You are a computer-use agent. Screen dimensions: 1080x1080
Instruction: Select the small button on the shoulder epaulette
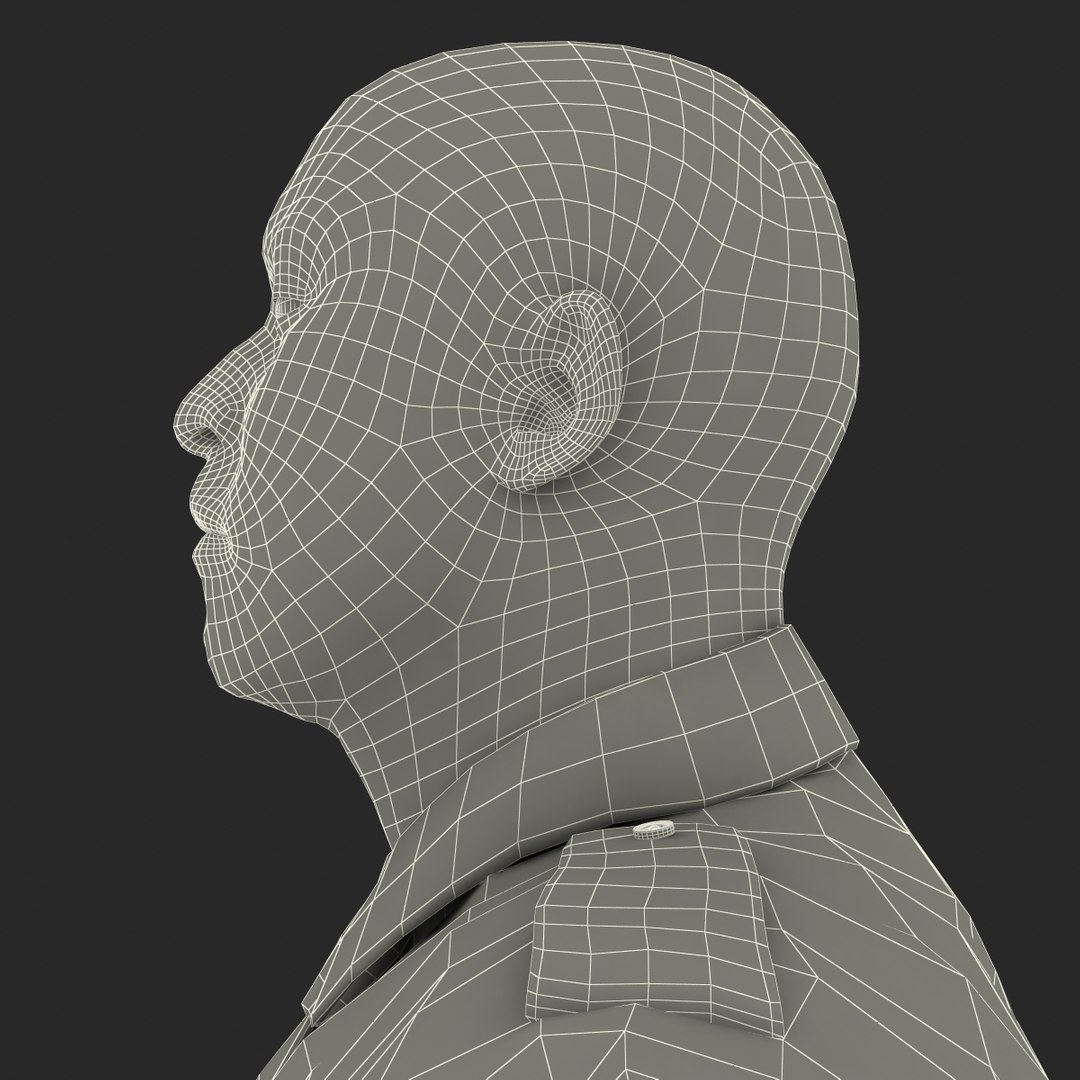pos(652,830)
